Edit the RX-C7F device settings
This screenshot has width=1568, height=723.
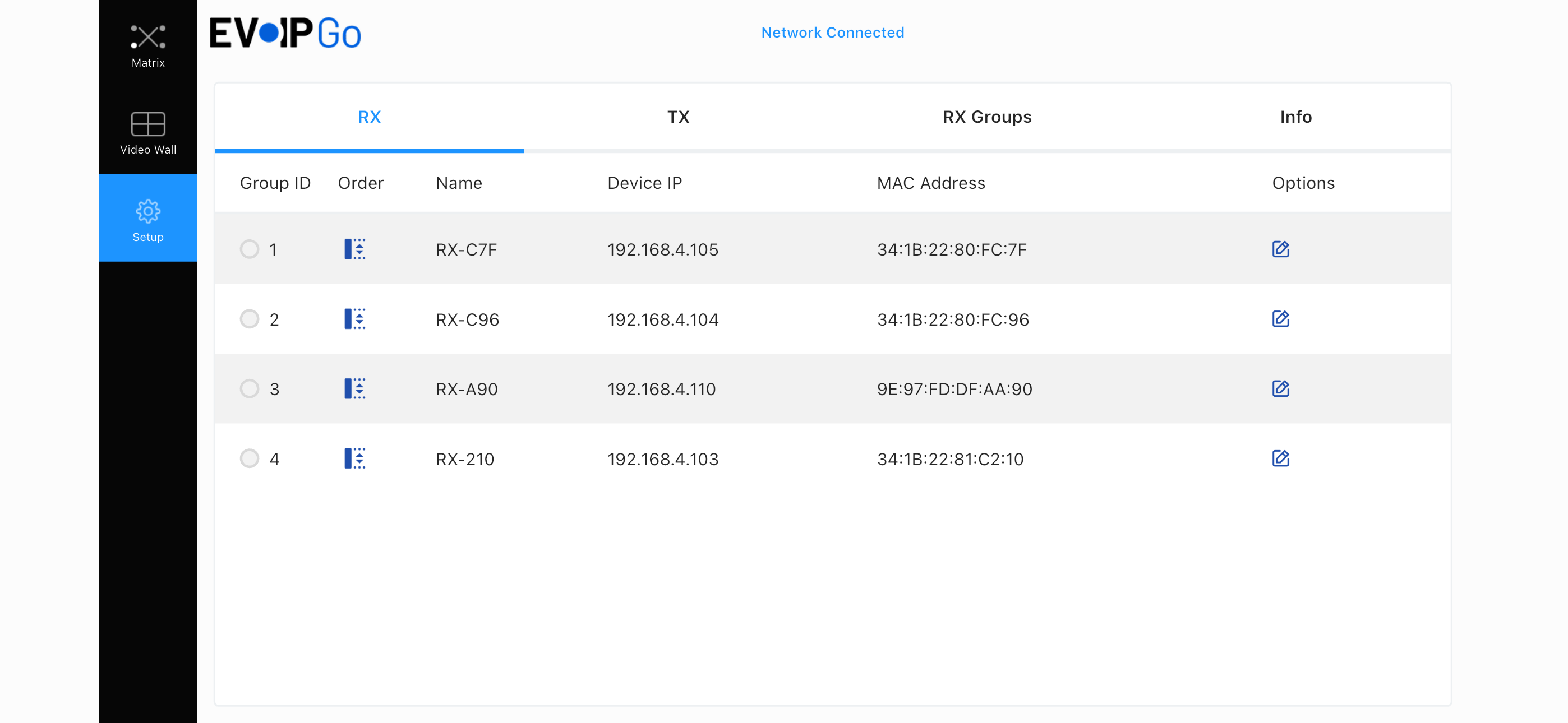[1281, 249]
